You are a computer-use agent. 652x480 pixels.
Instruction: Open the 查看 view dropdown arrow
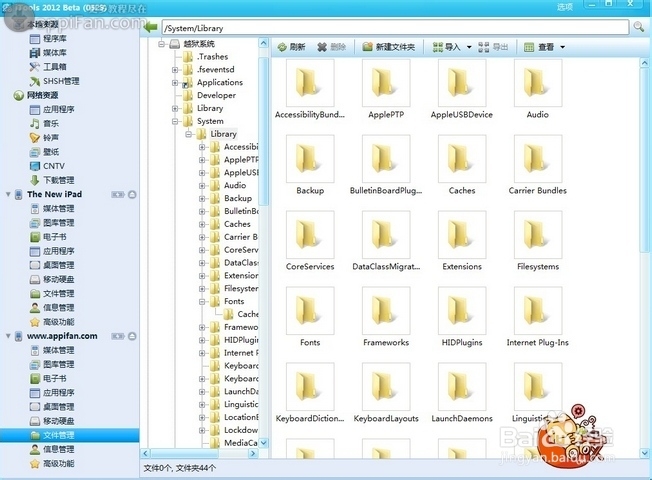click(563, 47)
